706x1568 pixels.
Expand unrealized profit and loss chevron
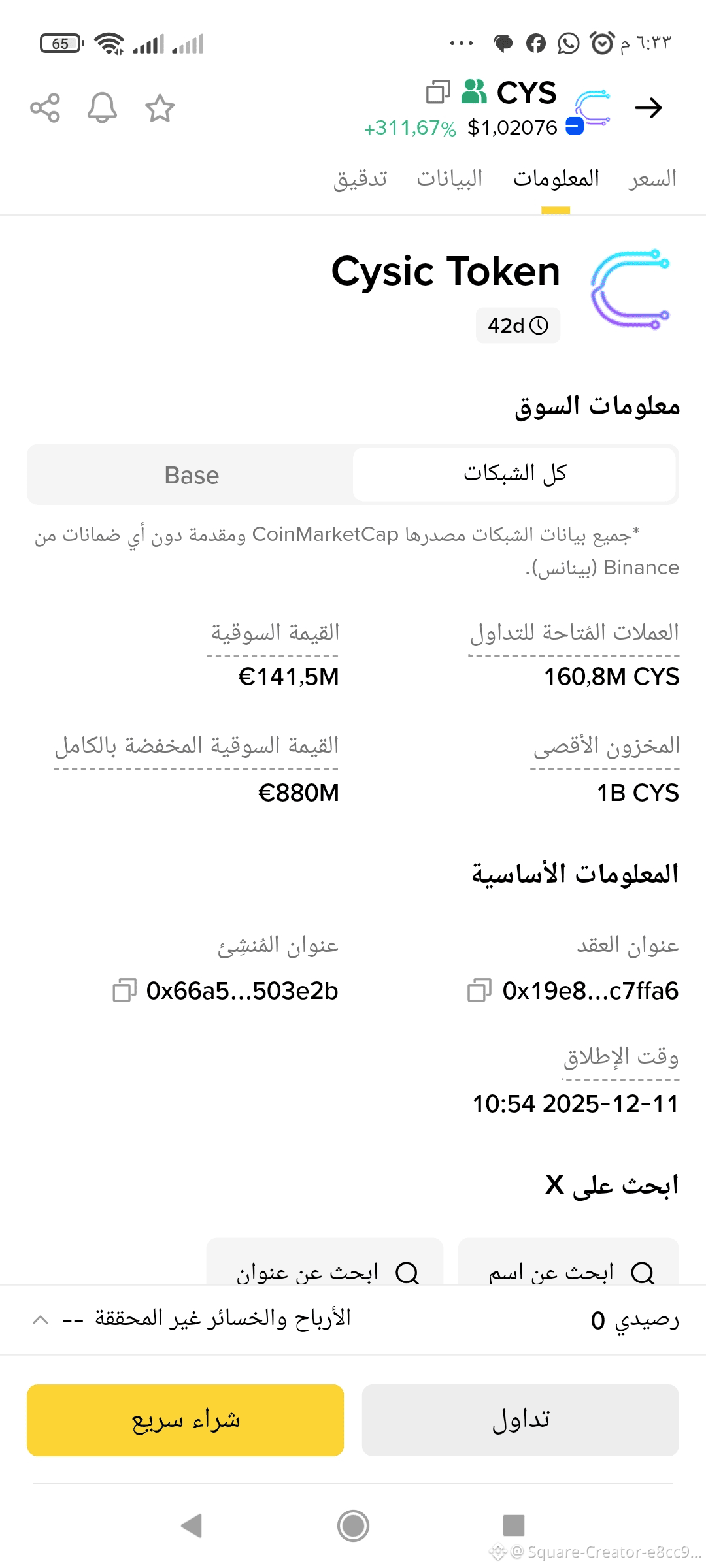click(41, 1319)
